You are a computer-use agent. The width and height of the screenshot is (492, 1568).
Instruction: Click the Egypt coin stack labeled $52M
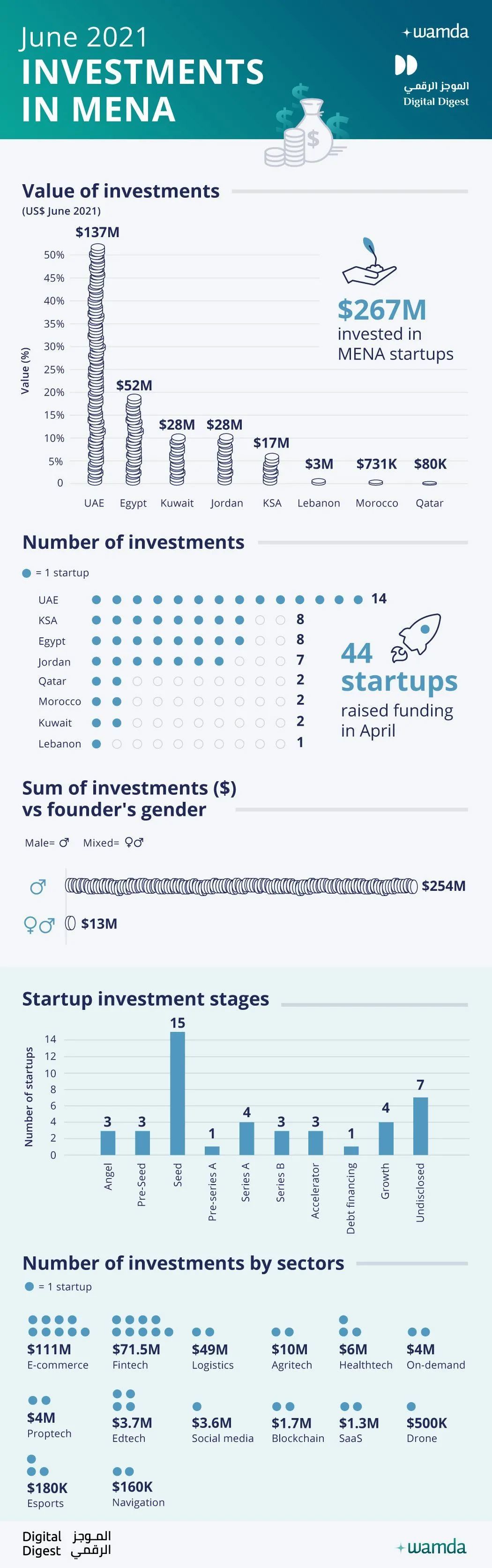coord(134,439)
